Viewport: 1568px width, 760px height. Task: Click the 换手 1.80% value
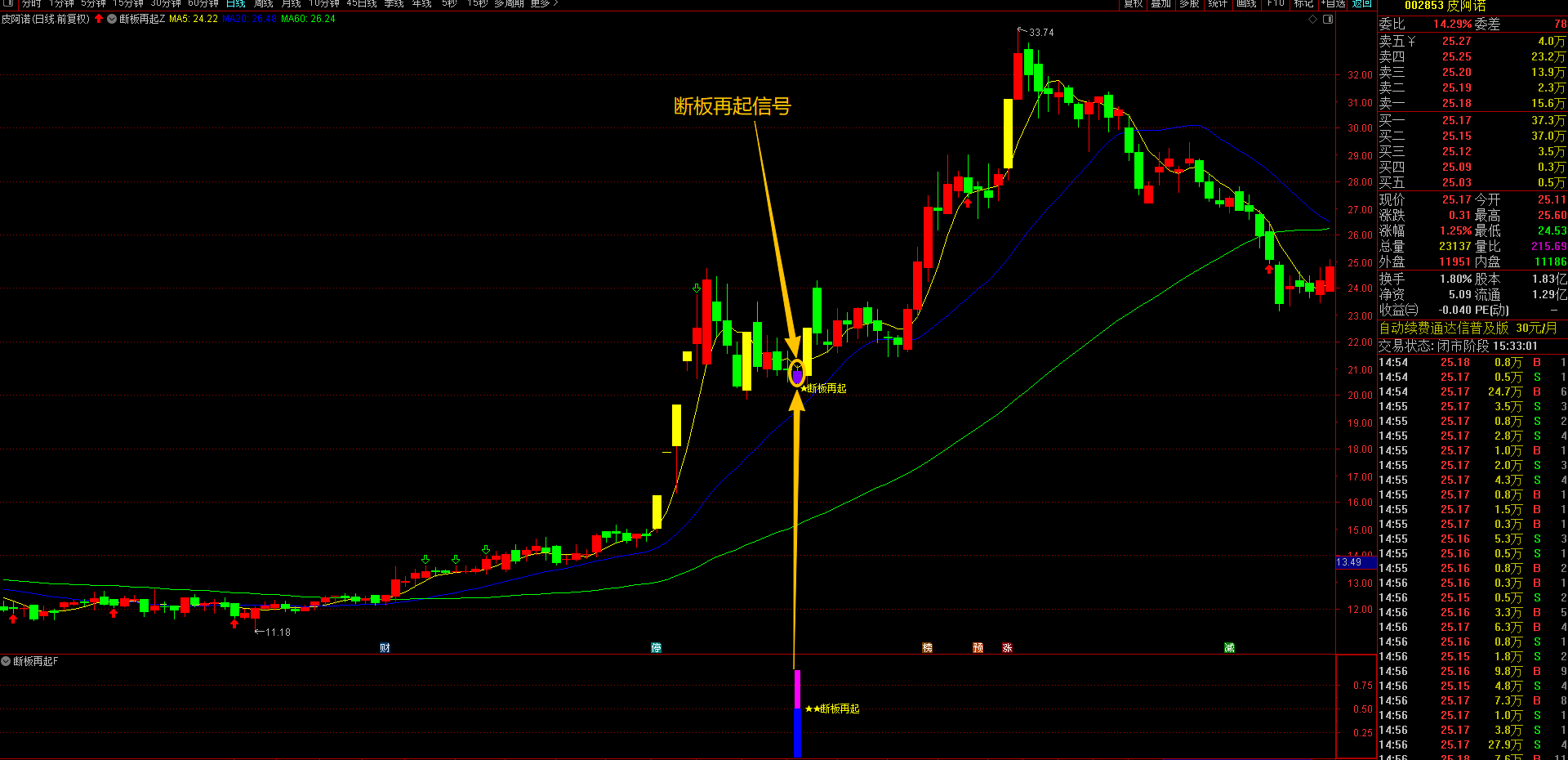(x=1455, y=279)
